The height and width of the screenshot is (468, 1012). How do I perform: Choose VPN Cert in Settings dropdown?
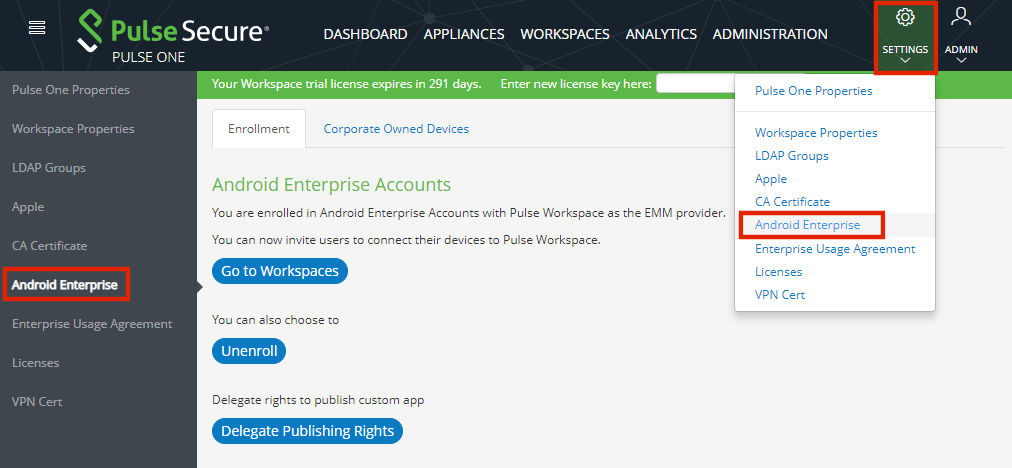(x=780, y=295)
